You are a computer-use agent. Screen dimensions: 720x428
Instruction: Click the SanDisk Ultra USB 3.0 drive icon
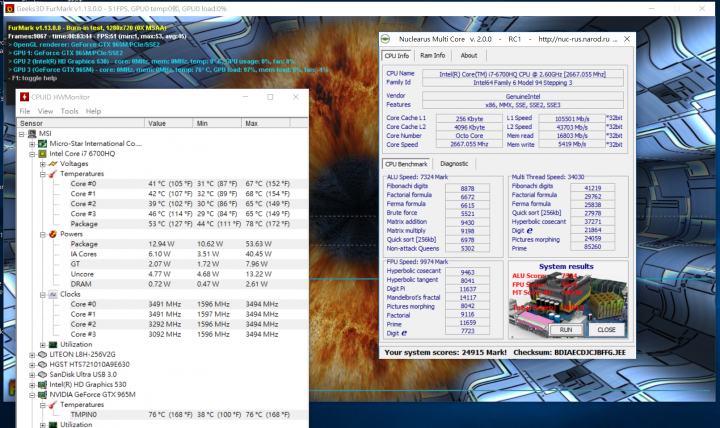[42, 375]
